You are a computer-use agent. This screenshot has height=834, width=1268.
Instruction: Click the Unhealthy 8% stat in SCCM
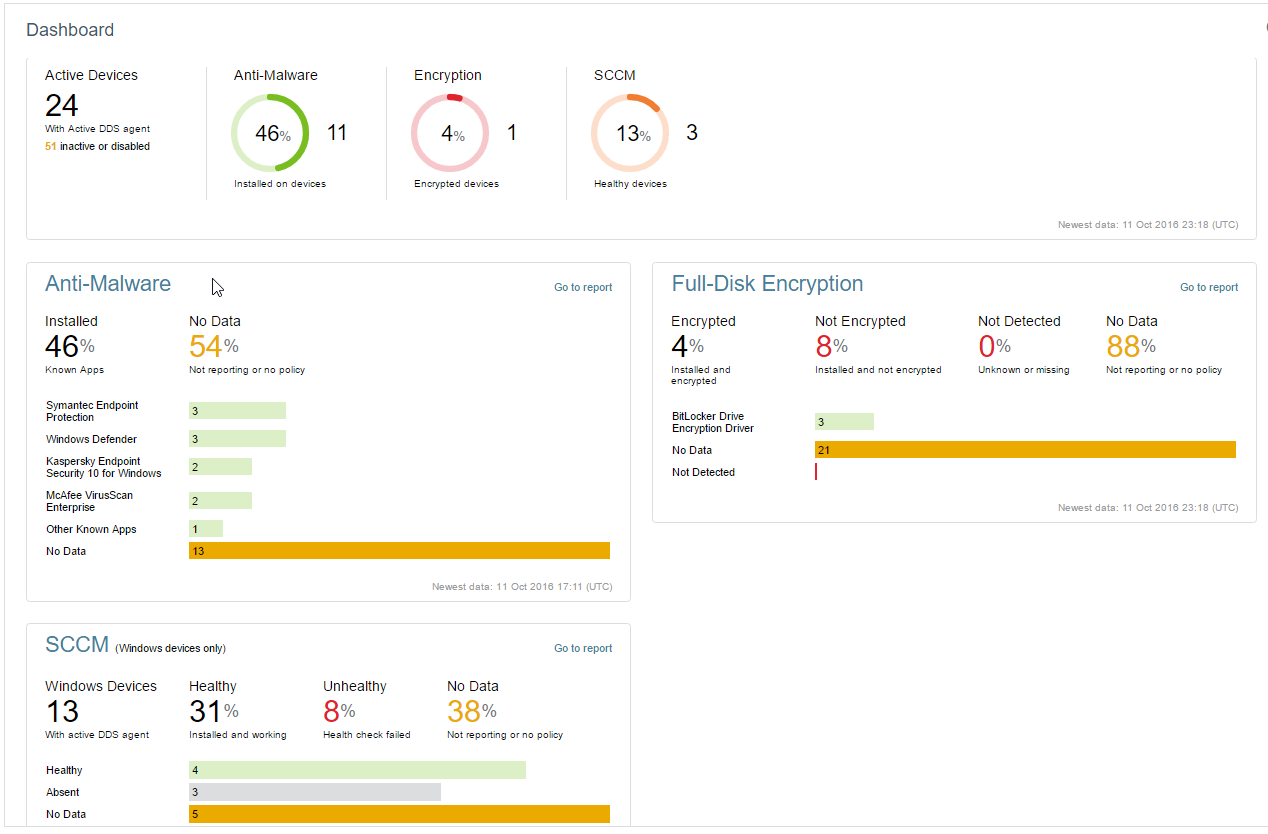tap(341, 710)
